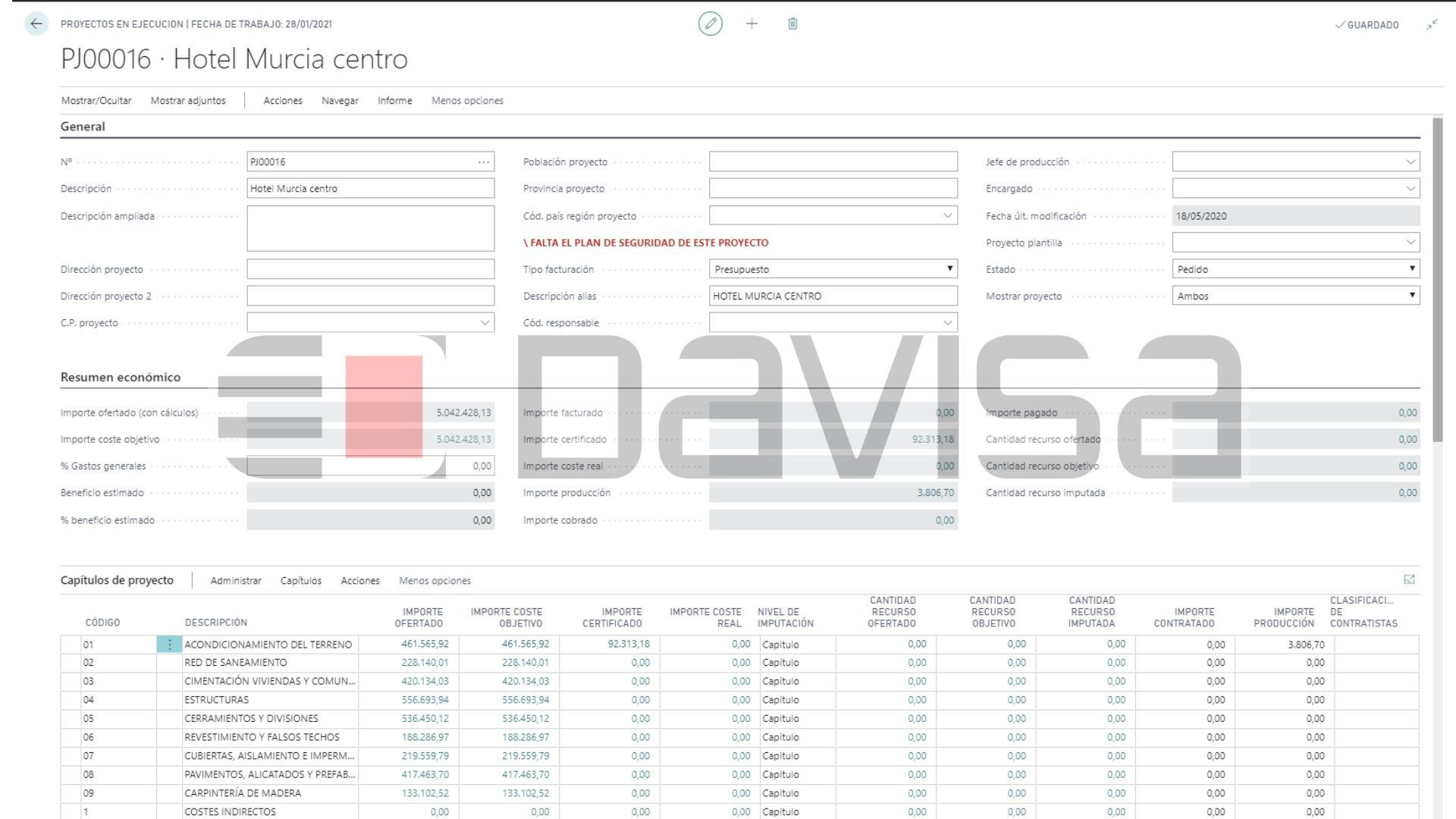Click Menos opciones in top action bar
1456x819 pixels.
coord(467,100)
